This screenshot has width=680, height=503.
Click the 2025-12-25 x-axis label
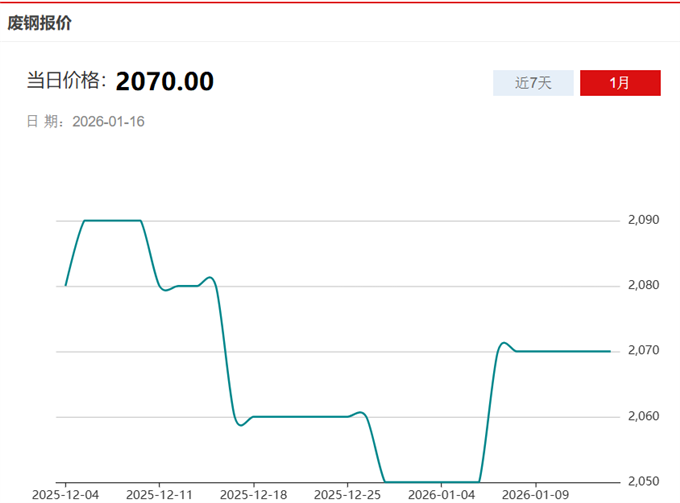click(x=347, y=494)
